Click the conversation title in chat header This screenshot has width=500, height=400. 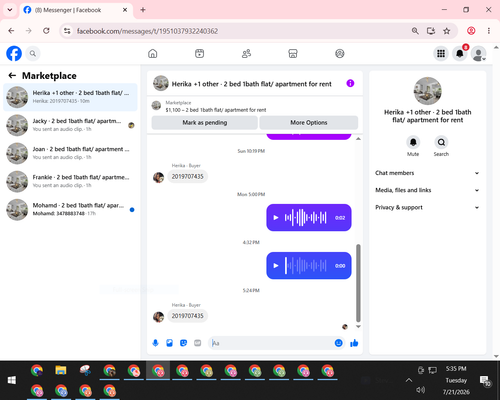pyautogui.click(x=252, y=84)
